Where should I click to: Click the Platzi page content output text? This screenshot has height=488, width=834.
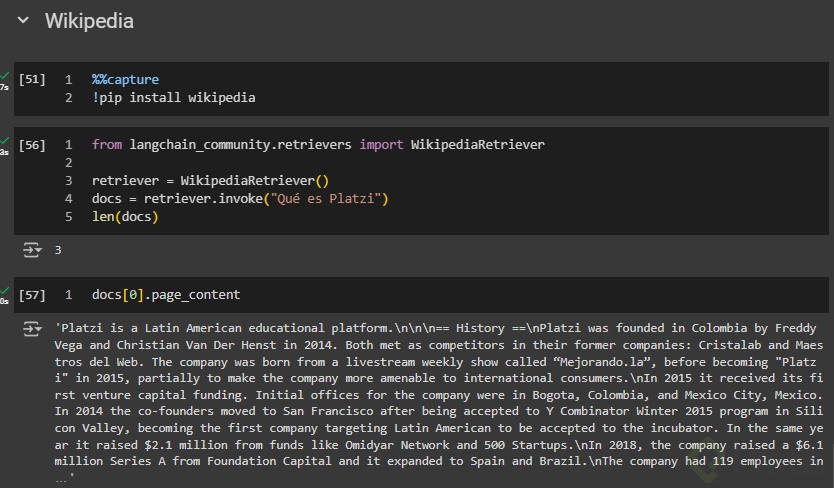[440, 395]
